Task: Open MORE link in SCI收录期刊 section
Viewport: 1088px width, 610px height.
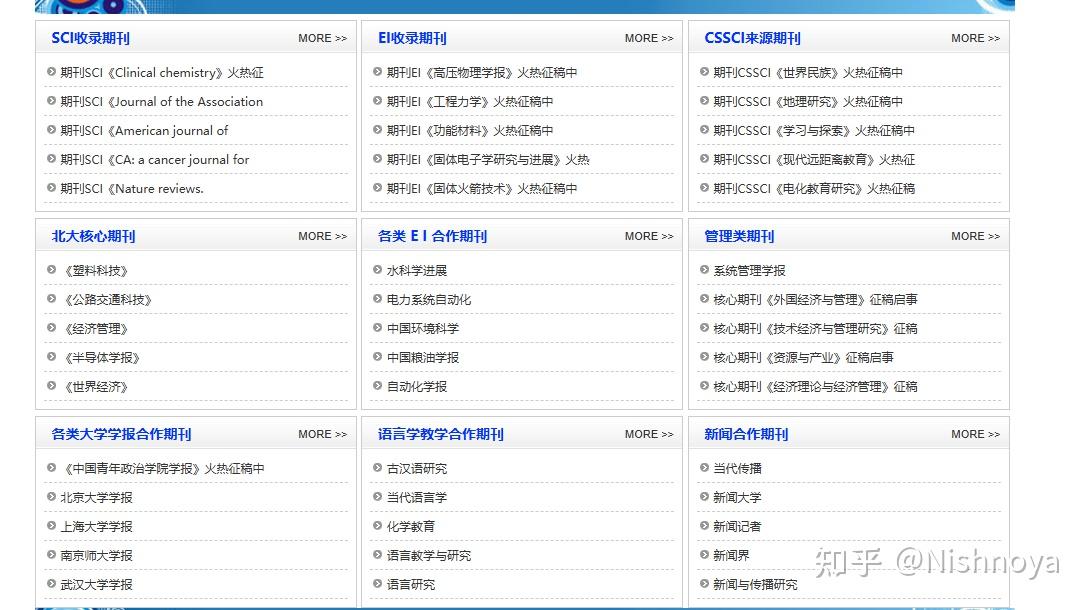Action: 321,38
